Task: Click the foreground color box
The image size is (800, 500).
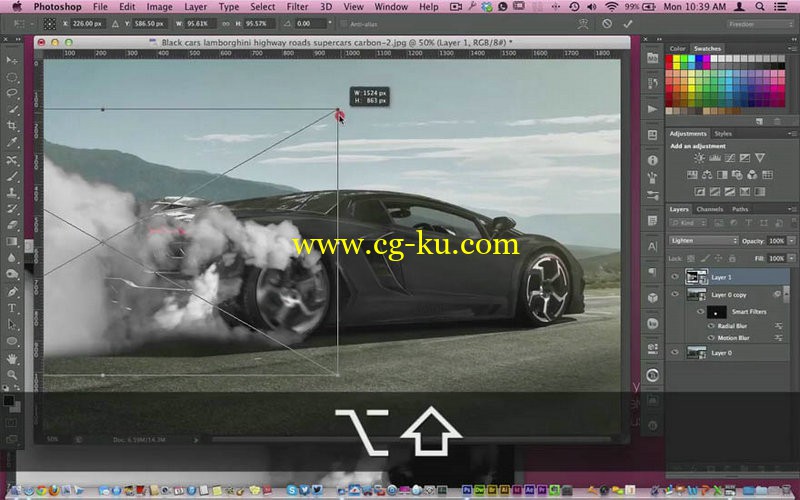Action: point(8,401)
